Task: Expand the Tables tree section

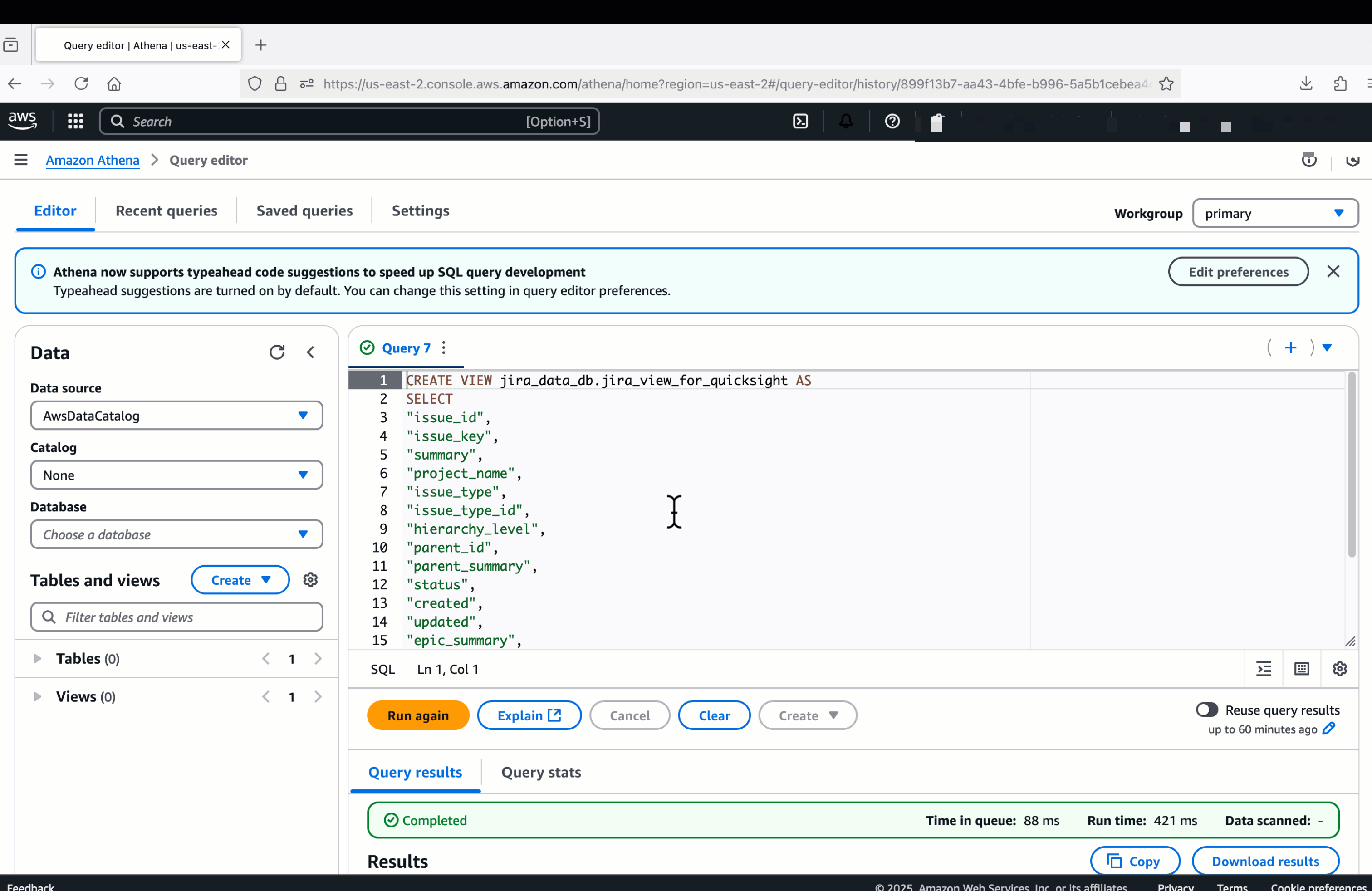Action: click(x=38, y=658)
